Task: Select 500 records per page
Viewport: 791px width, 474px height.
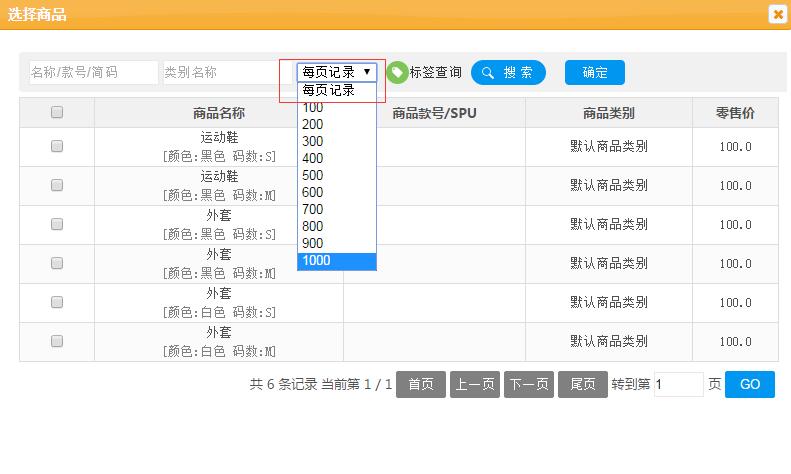Action: click(x=337, y=175)
